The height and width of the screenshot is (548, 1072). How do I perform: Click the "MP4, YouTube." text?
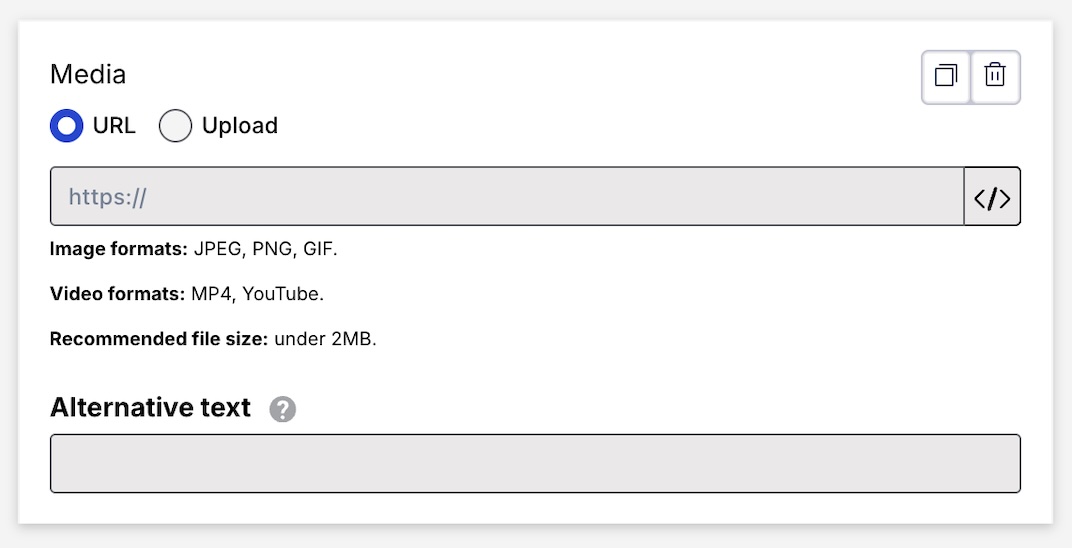coord(258,294)
